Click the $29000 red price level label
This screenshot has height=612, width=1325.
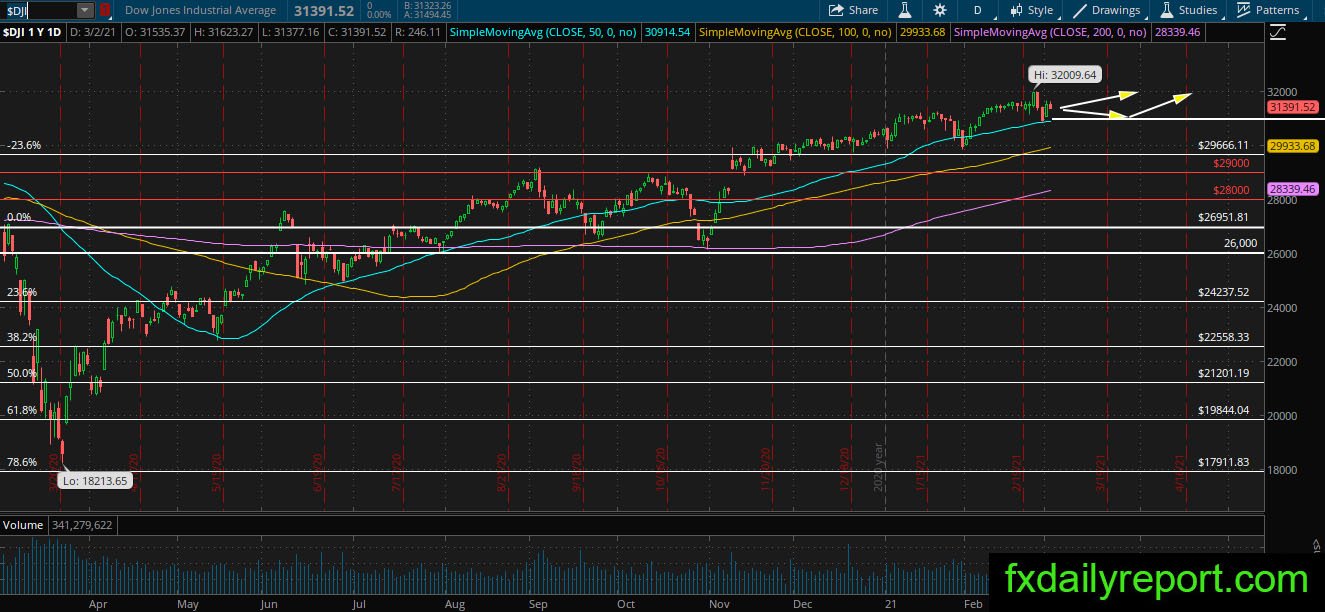[x=1231, y=163]
